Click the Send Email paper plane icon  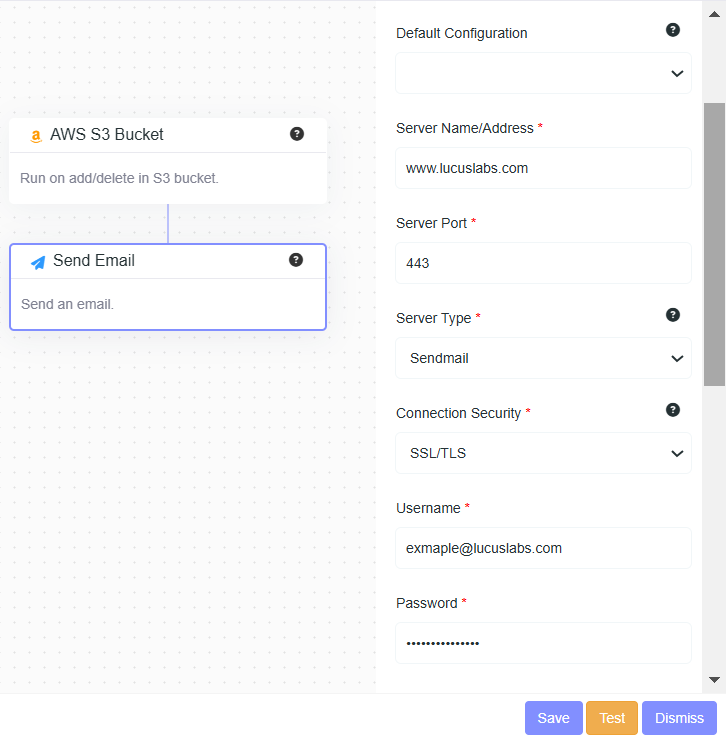pos(38,262)
